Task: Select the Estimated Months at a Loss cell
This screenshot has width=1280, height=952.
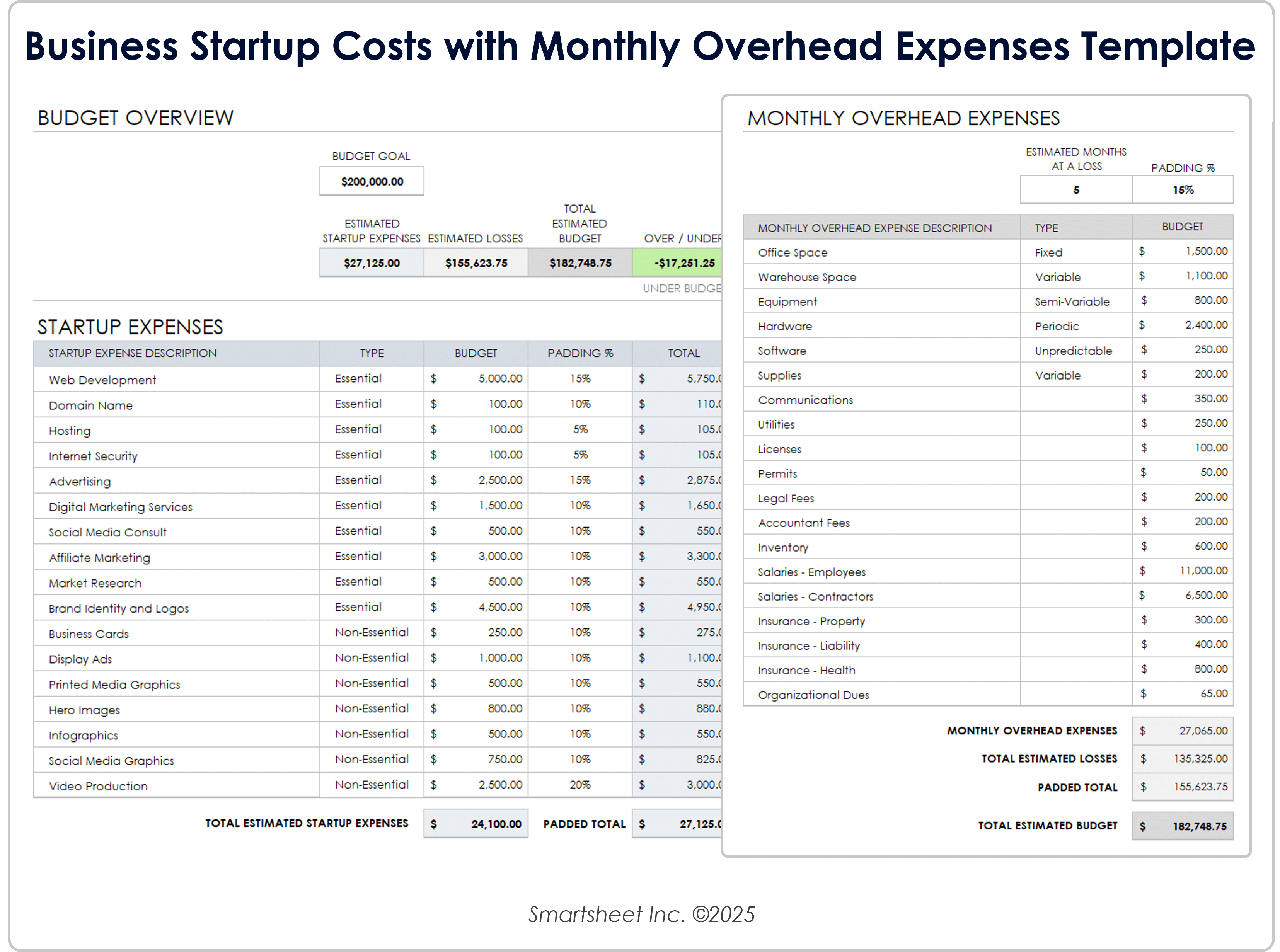Action: point(1075,190)
